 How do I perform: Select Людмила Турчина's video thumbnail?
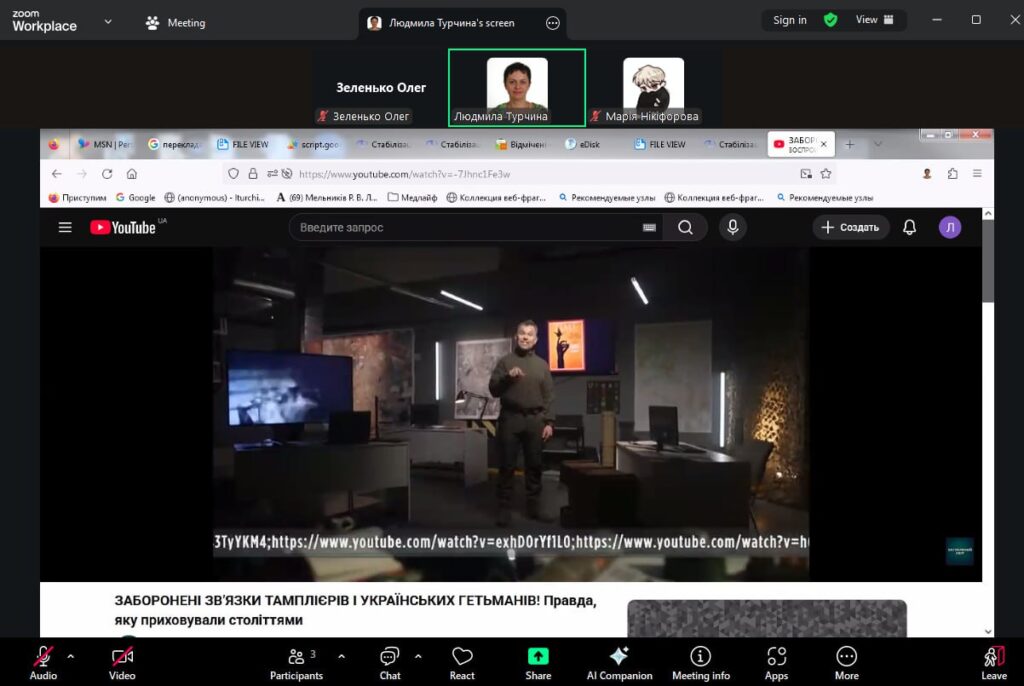(x=516, y=87)
